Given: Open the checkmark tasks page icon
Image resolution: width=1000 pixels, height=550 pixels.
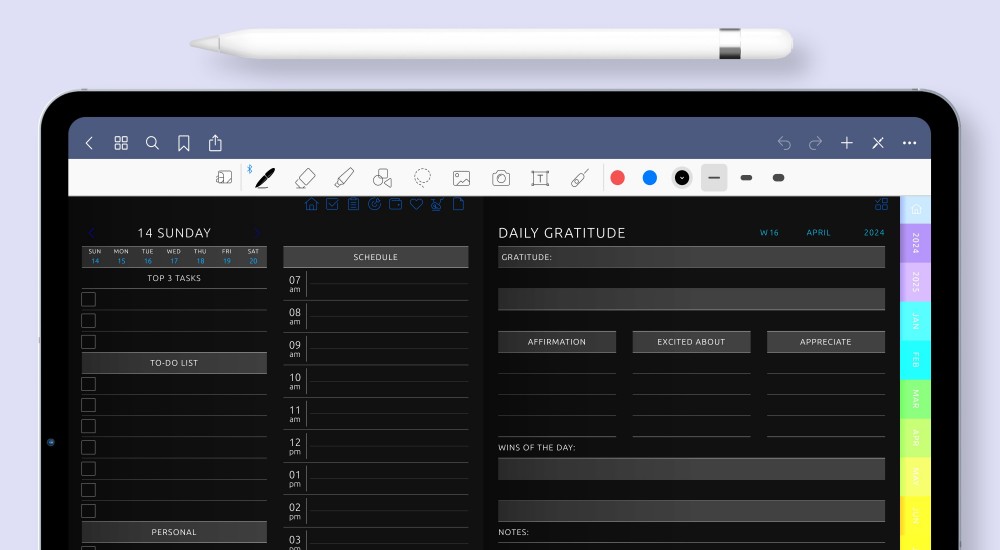Looking at the screenshot, I should tap(332, 204).
